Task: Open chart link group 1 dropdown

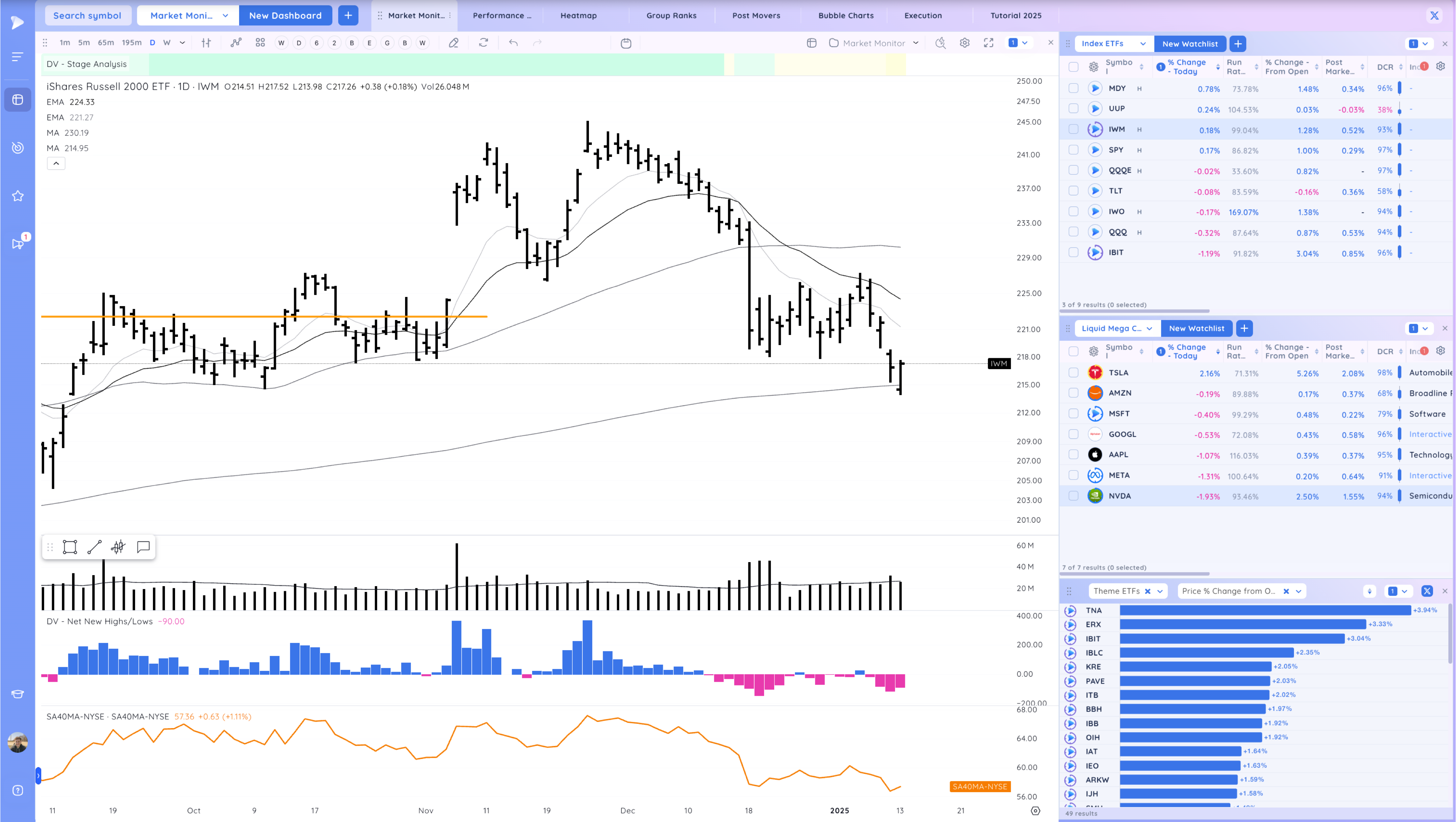Action: (1018, 43)
